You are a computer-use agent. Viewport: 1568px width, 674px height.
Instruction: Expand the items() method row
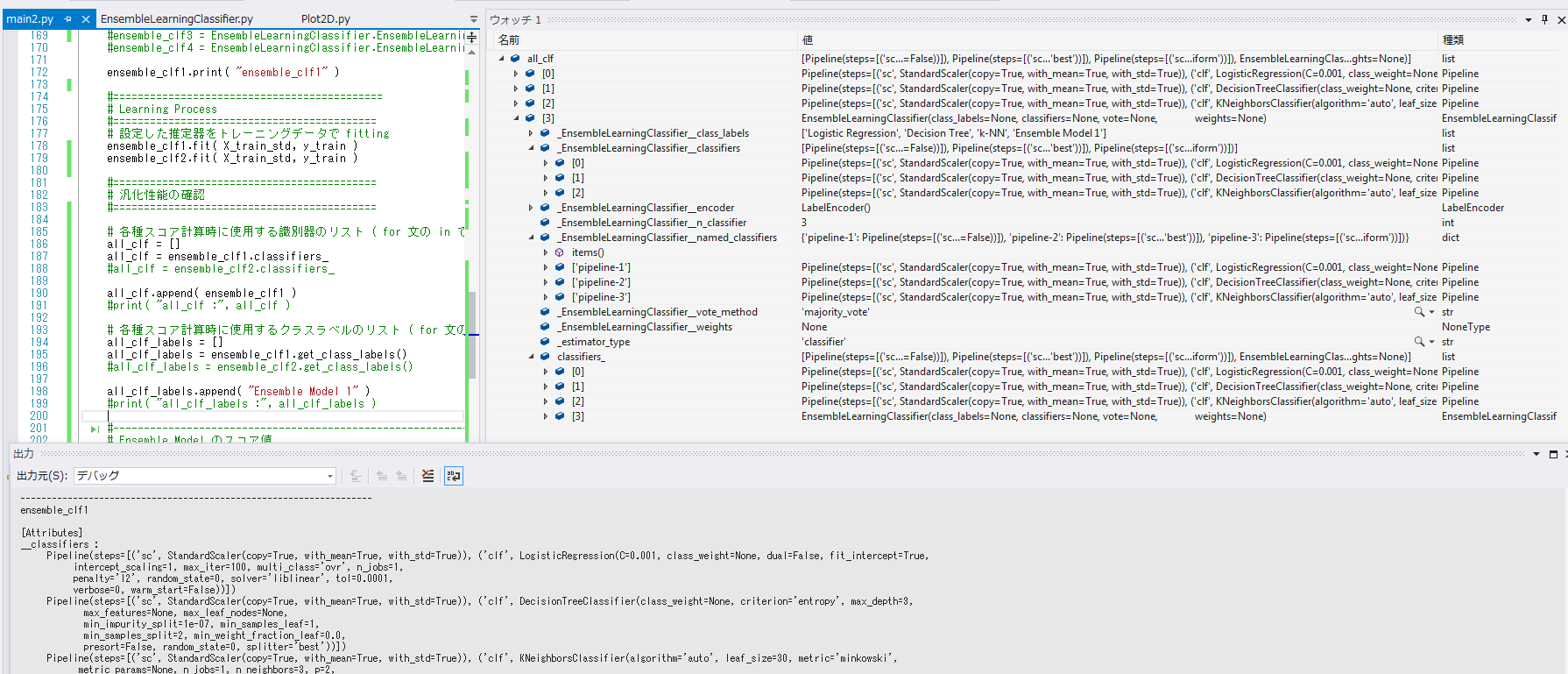[x=546, y=252]
